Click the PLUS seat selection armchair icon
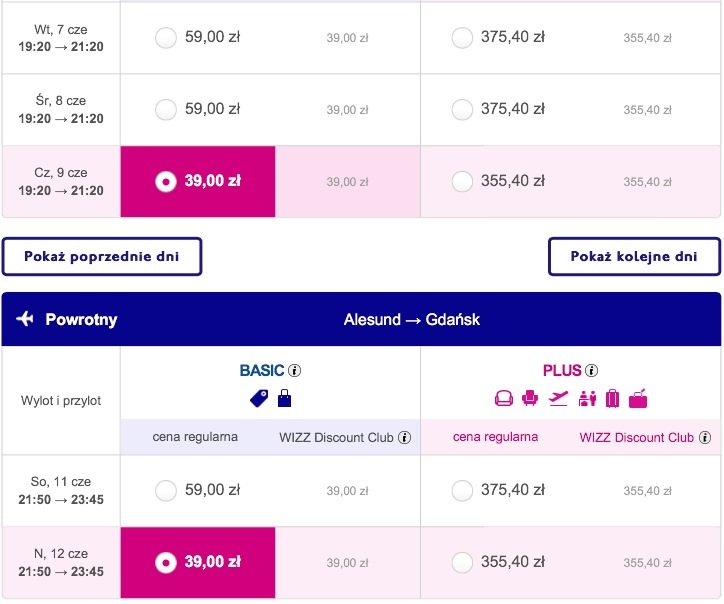This screenshot has width=724, height=604. coord(530,398)
